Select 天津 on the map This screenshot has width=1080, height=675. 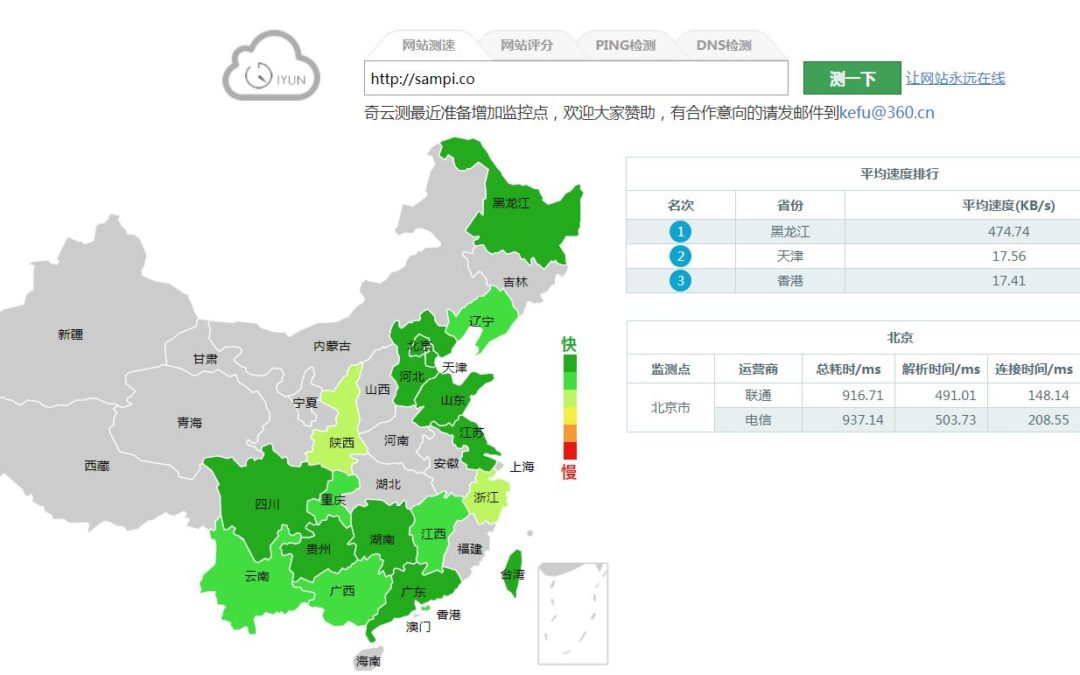[454, 368]
